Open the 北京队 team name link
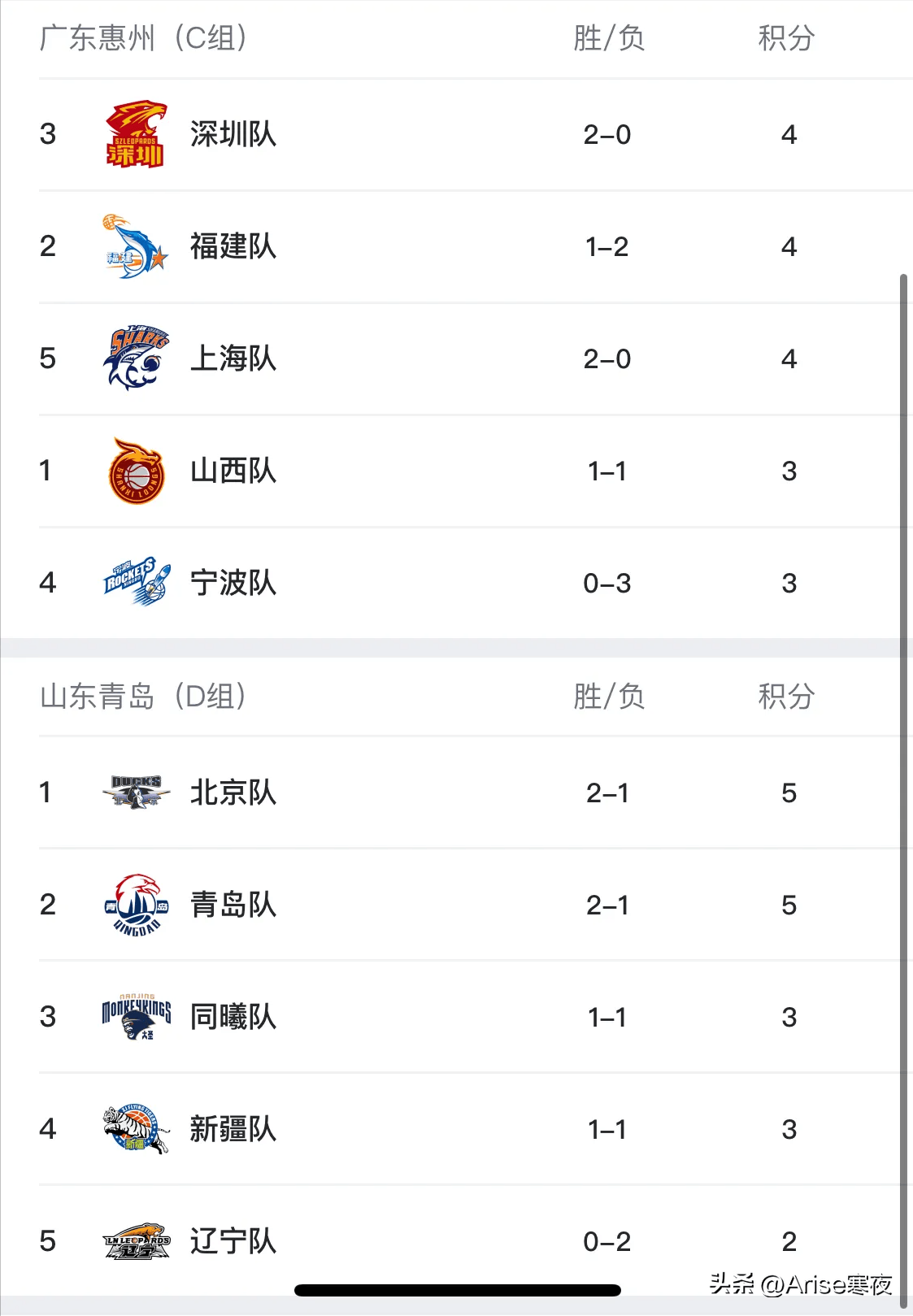 (x=233, y=793)
